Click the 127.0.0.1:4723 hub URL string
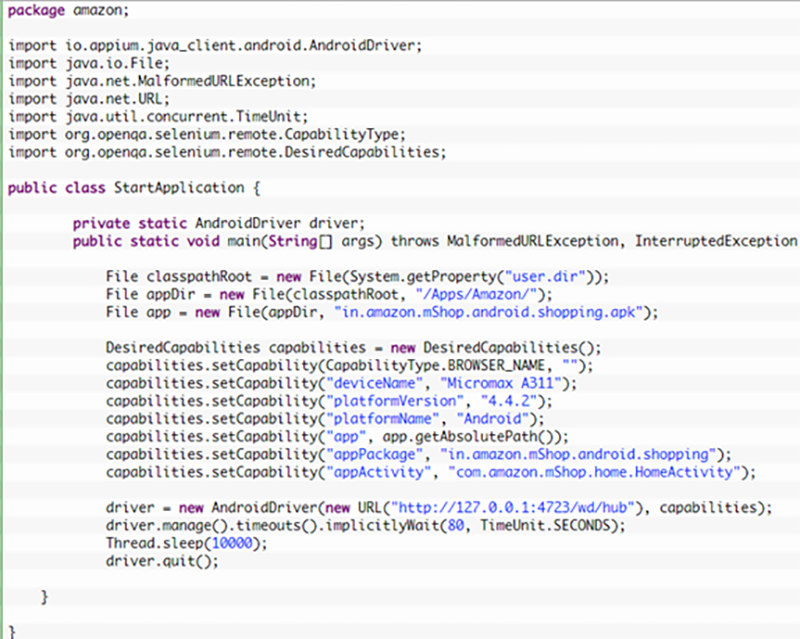 click(513, 507)
